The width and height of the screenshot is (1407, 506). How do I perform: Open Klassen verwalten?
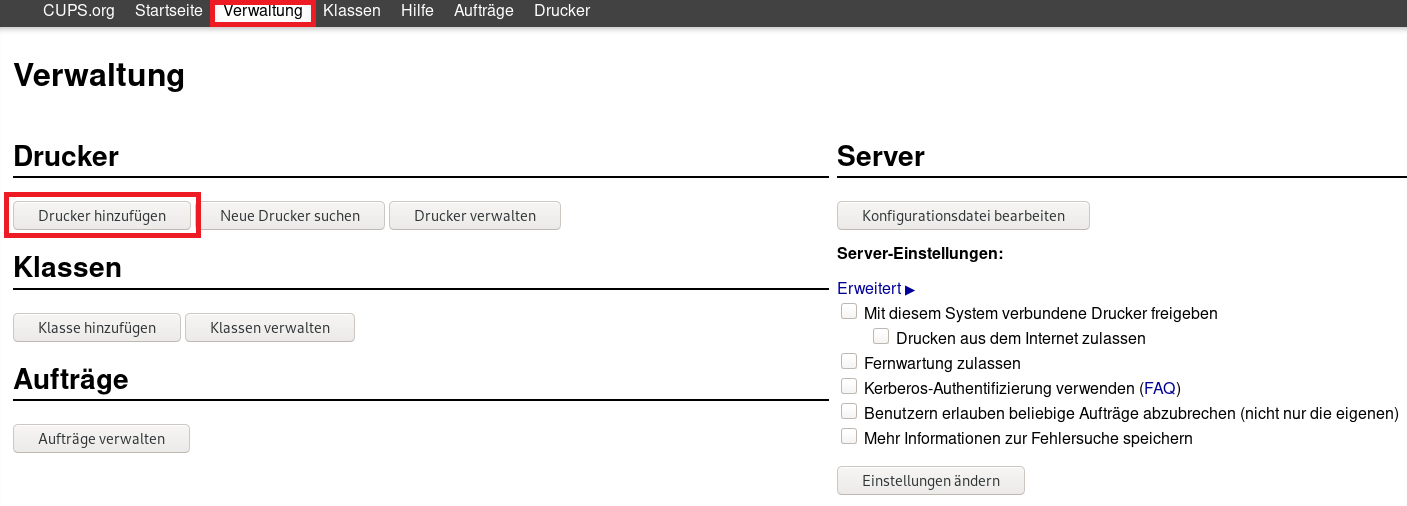(x=270, y=328)
